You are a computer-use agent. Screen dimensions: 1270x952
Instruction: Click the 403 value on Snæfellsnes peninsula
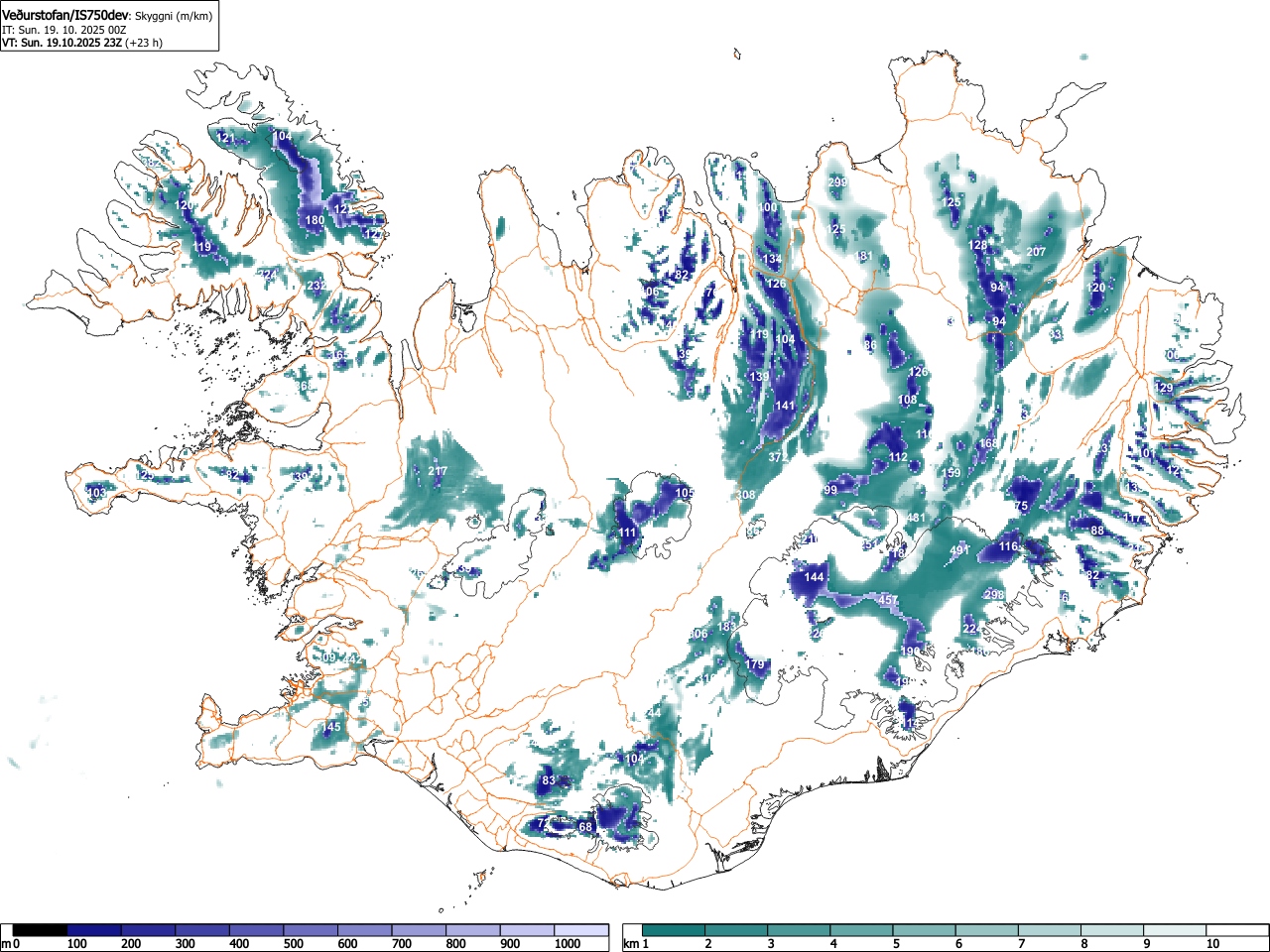tap(96, 493)
